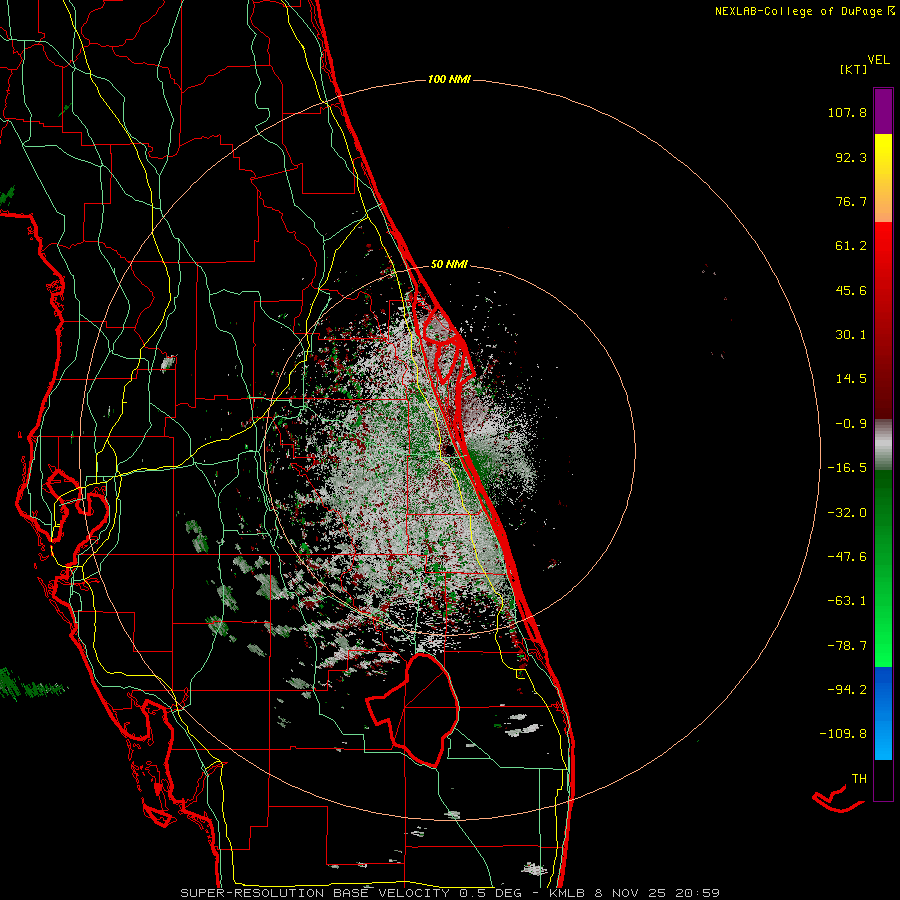Select the -78.7 legend value
This screenshot has width=900, height=900.
tap(847, 646)
